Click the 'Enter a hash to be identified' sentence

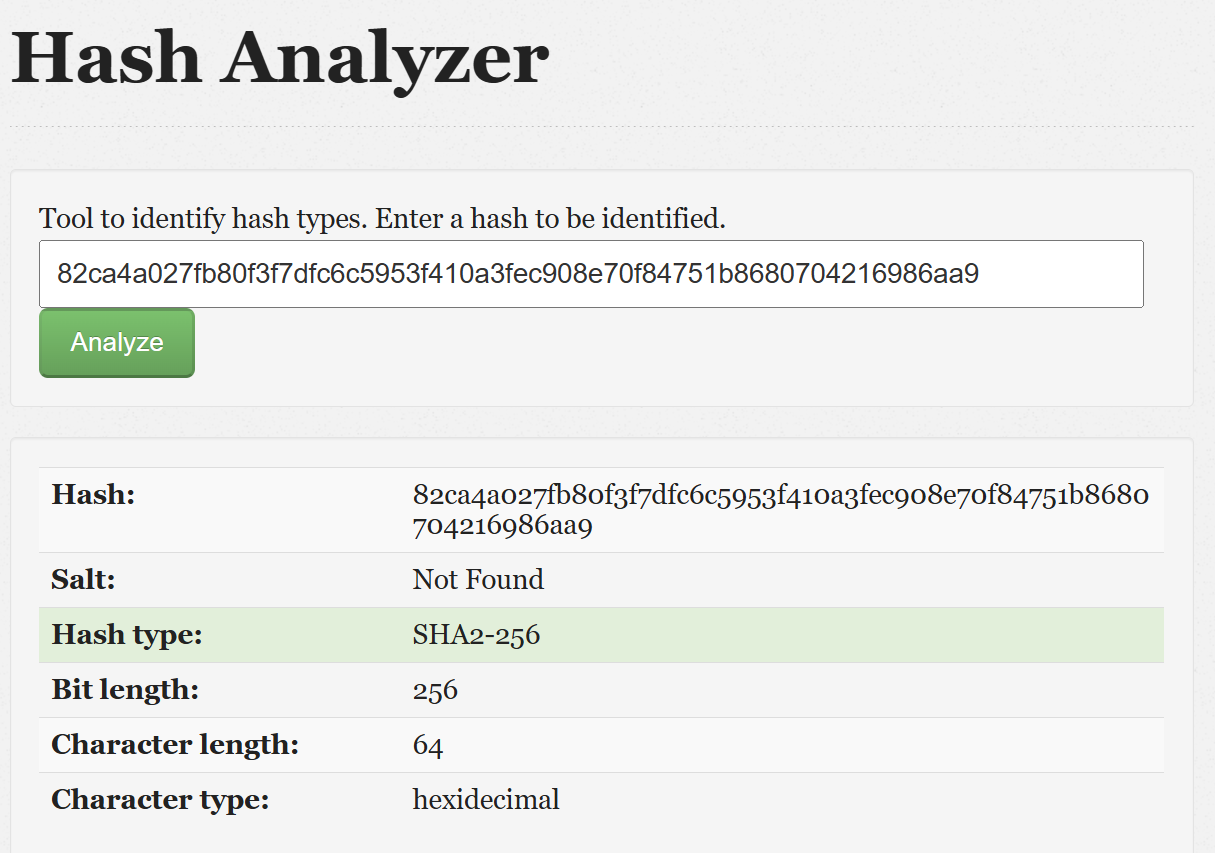click(x=551, y=218)
